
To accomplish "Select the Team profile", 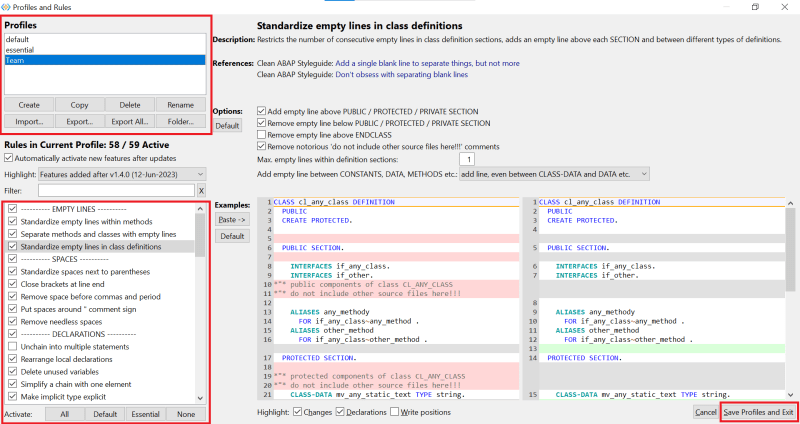I will [105, 60].
